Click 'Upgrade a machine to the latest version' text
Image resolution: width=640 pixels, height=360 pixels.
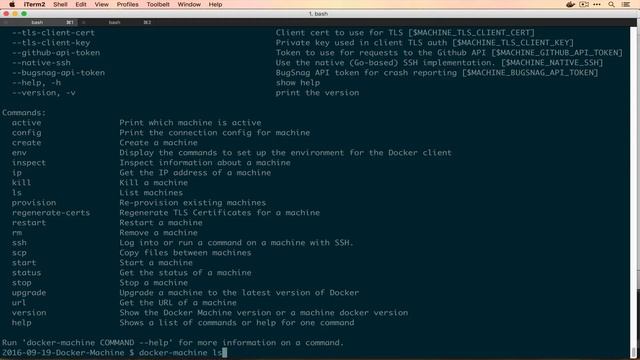[x=239, y=293]
